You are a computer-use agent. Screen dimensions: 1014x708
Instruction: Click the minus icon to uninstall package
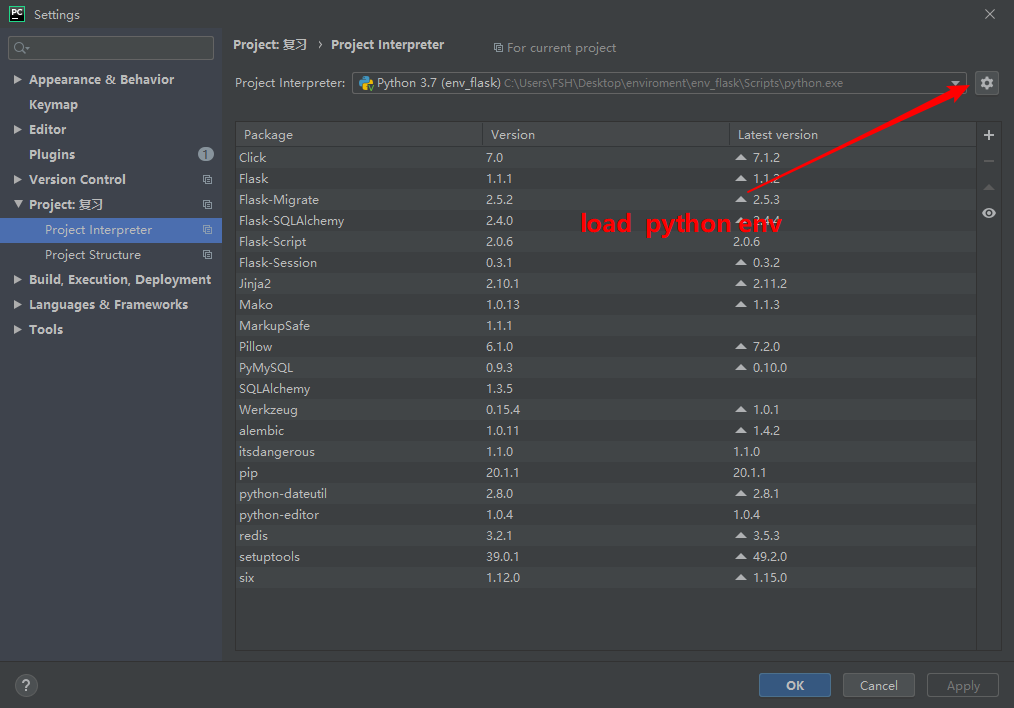[989, 161]
